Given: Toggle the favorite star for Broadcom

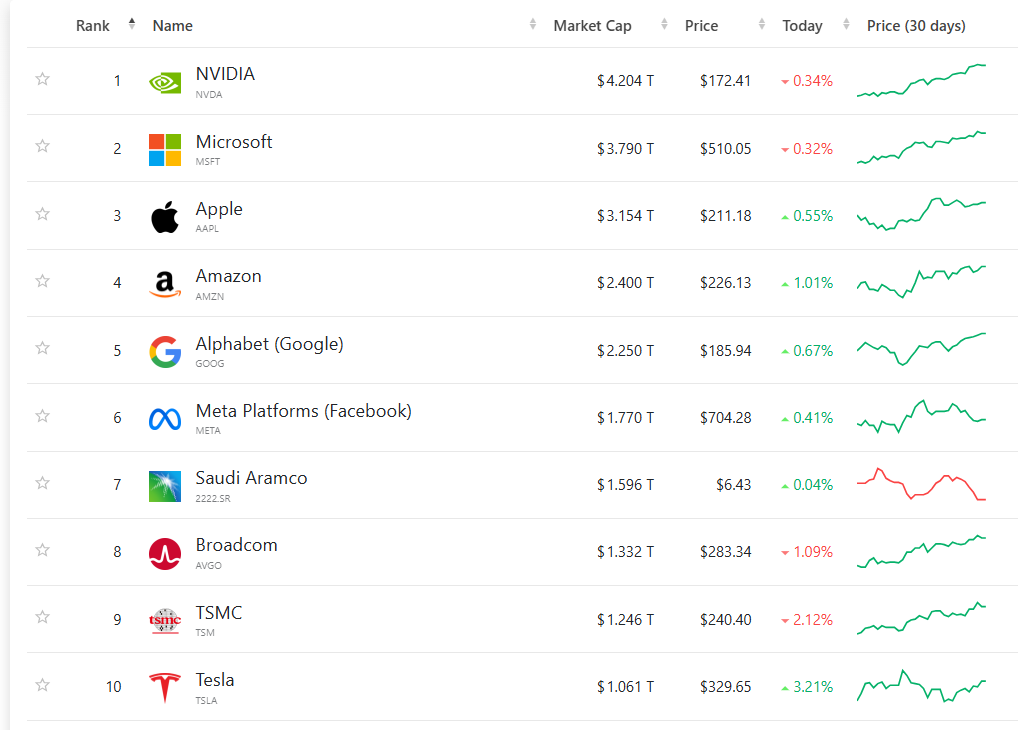Looking at the screenshot, I should point(42,551).
